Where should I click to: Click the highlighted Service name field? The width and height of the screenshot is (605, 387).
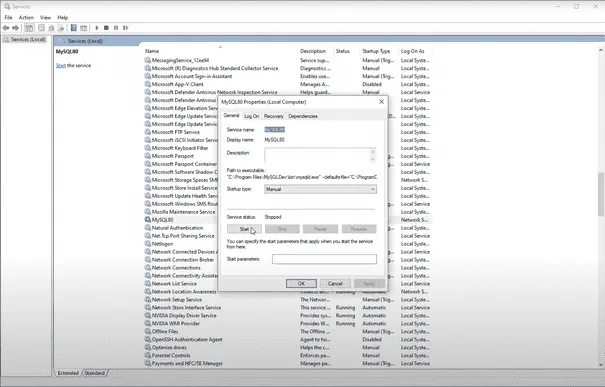coord(275,130)
